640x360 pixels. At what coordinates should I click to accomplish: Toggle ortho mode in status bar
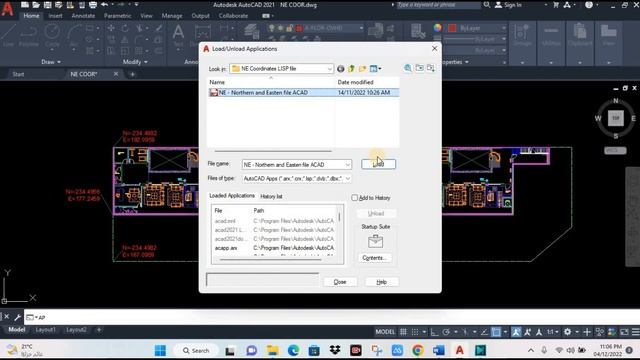pos(434,332)
